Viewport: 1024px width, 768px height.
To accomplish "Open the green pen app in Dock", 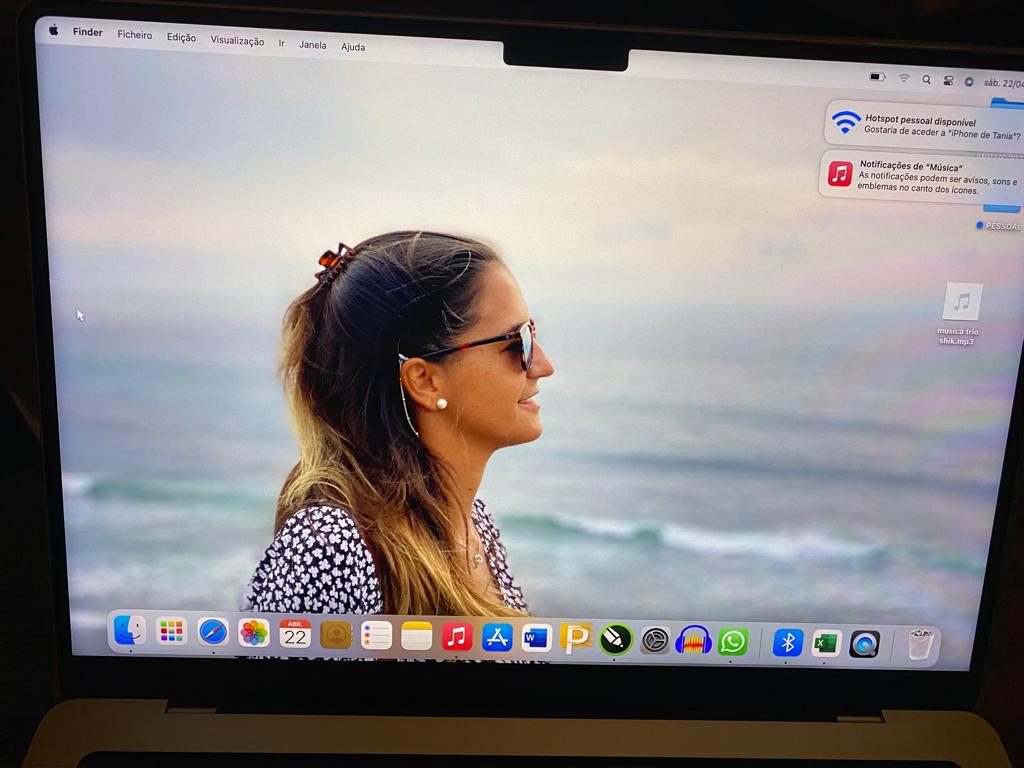I will [616, 639].
